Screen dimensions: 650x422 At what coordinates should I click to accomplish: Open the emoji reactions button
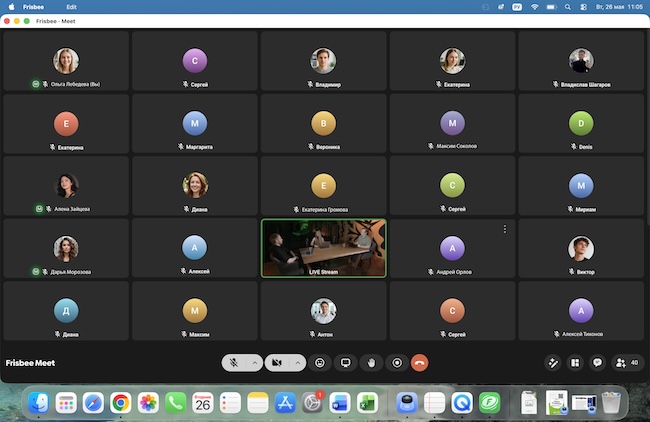320,363
